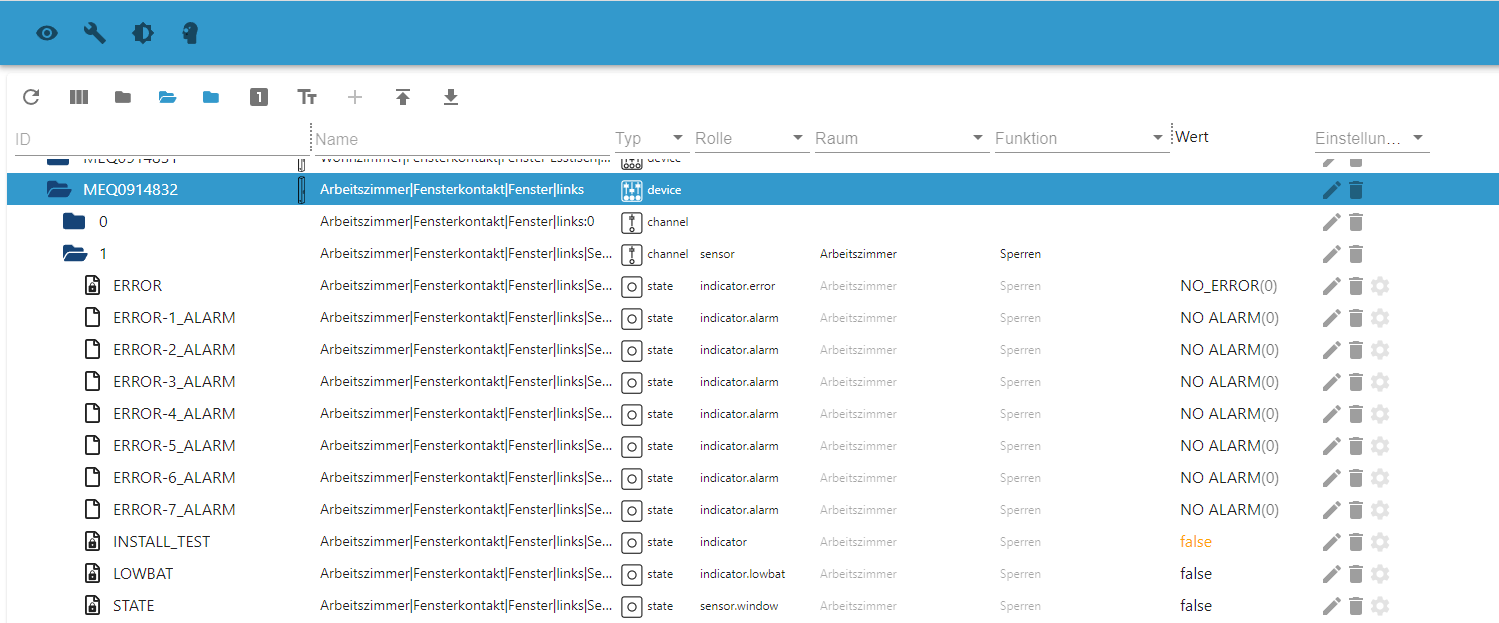Viewport: 1499px width, 623px height.
Task: Select the ERROR-7_ALARM state
Action: tap(174, 510)
